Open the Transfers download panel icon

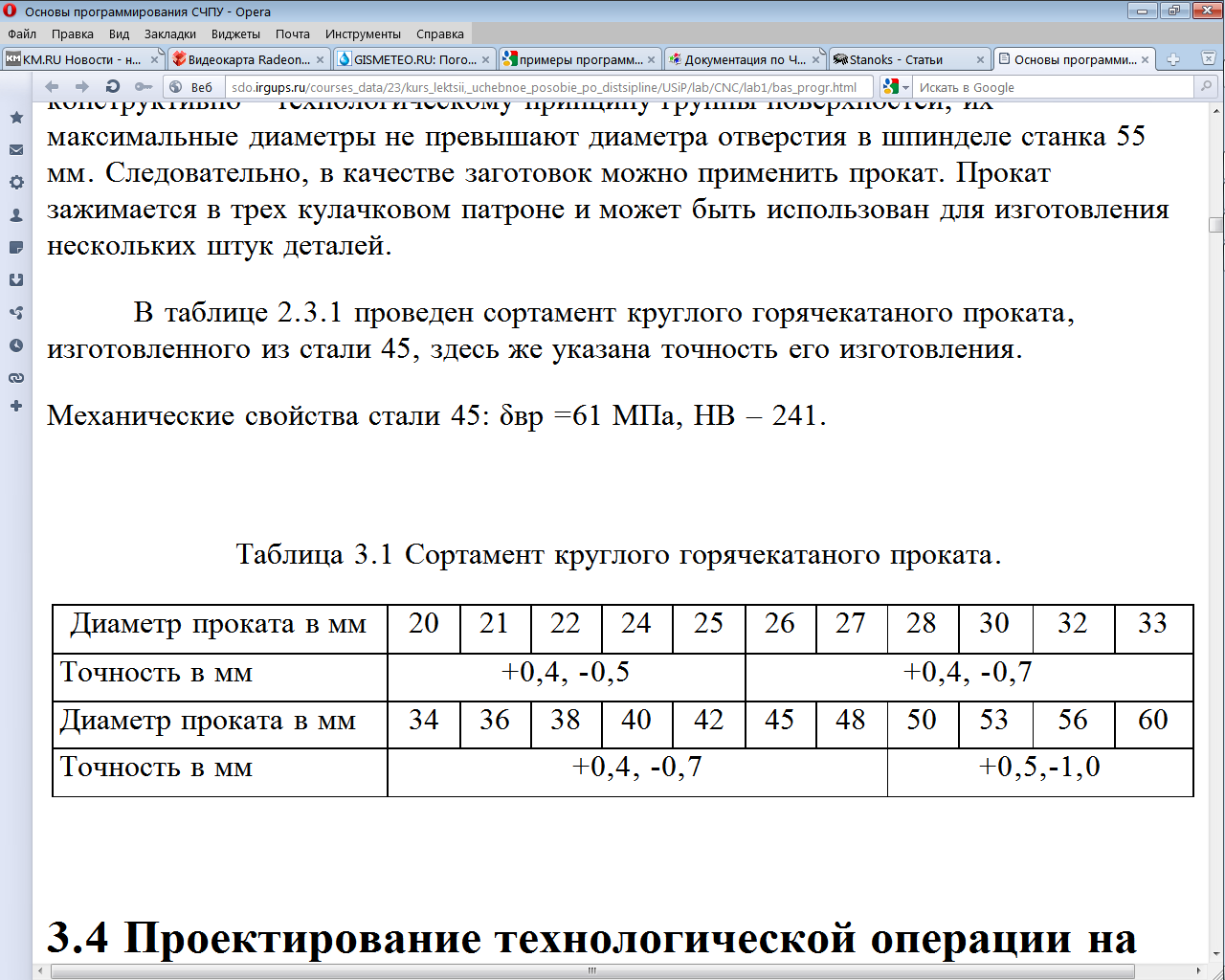16,279
